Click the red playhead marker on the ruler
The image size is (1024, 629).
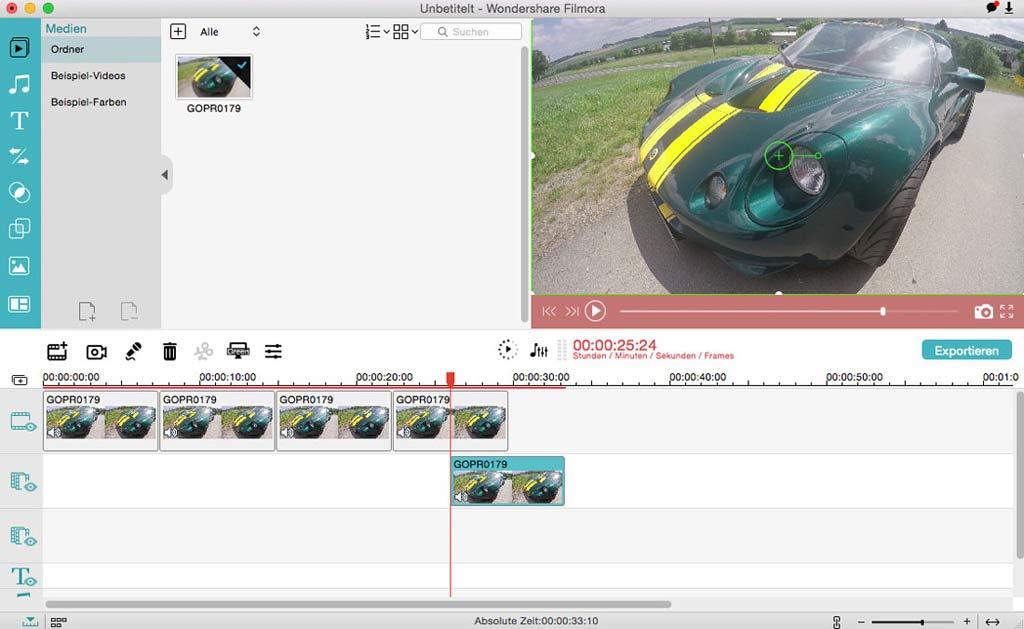[x=450, y=378]
